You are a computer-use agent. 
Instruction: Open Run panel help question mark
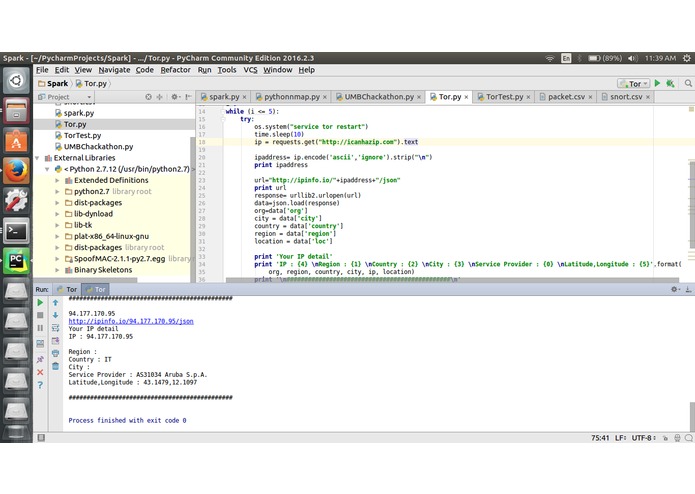[x=40, y=385]
